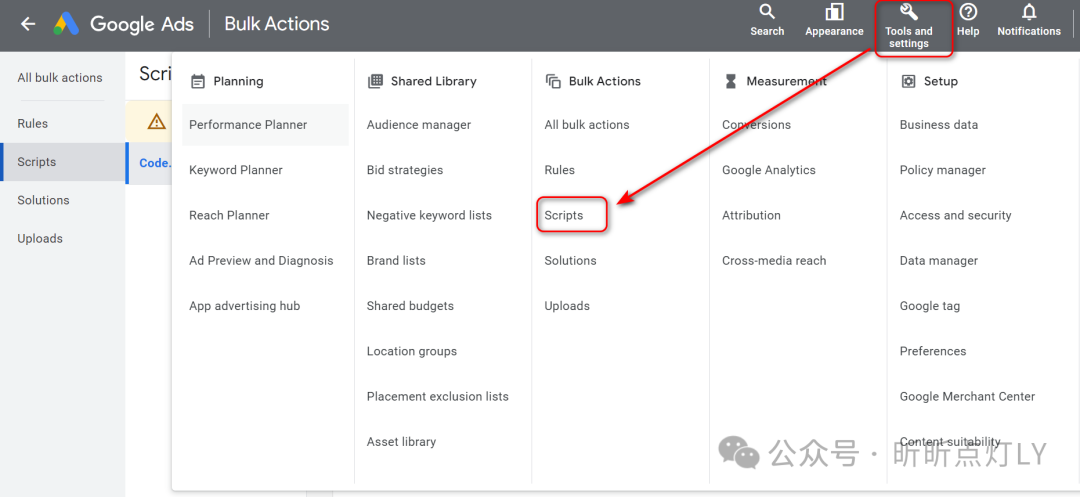The image size is (1080, 497).
Task: Click the yellow warning triangle icon
Action: pyautogui.click(x=156, y=121)
